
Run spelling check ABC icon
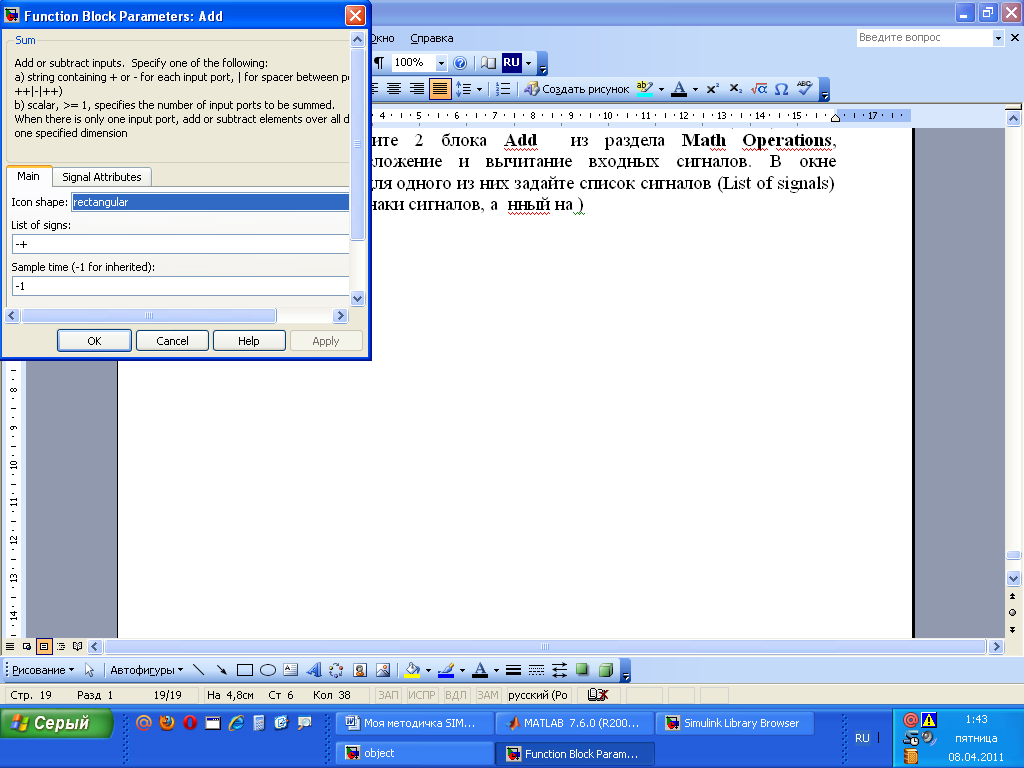click(805, 89)
